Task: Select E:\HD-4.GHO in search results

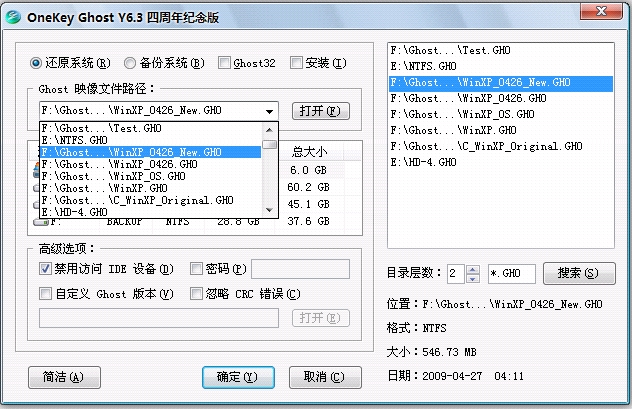Action: (501, 162)
